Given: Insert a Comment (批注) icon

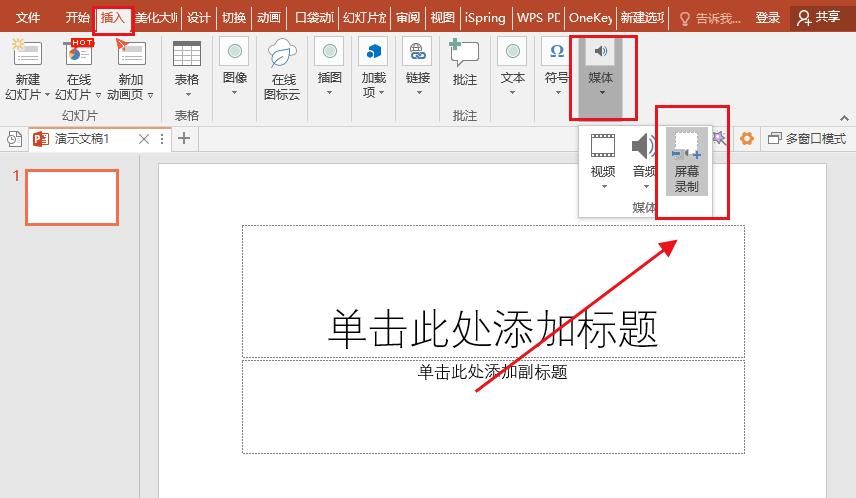Looking at the screenshot, I should 464,53.
